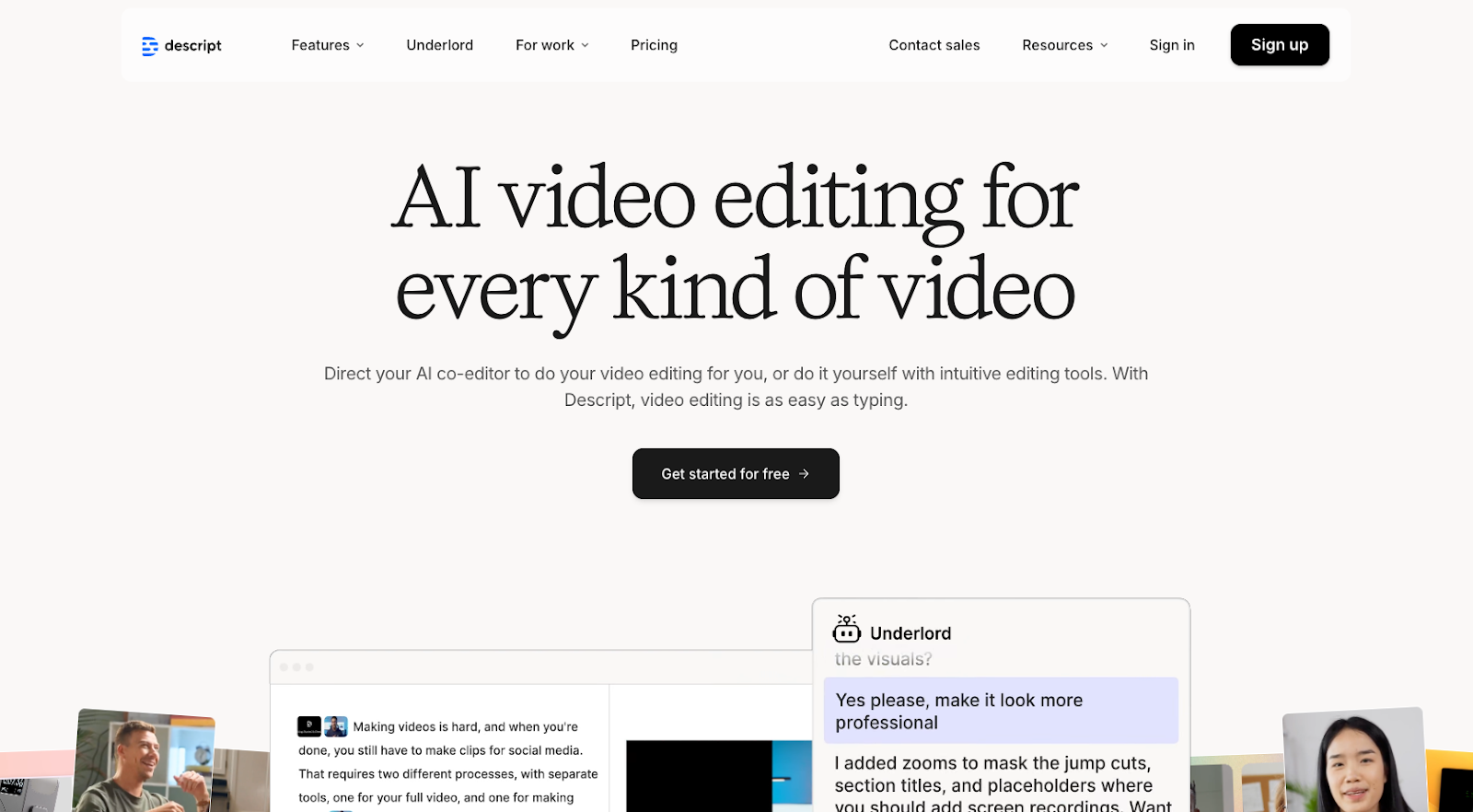1473x812 pixels.
Task: Click the Underlord panel title text
Action: [x=910, y=633]
